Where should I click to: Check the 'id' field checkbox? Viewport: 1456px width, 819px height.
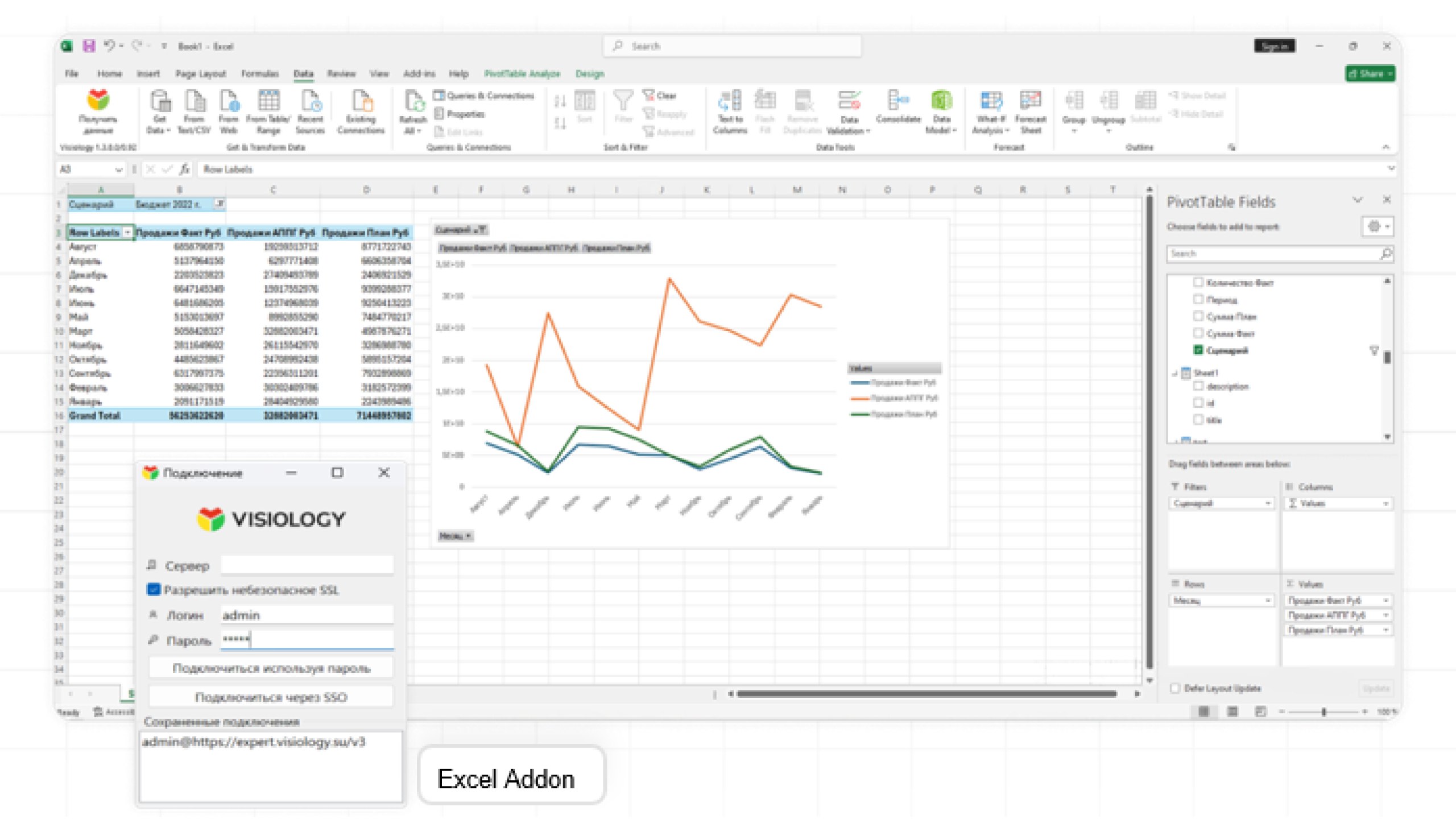[1198, 403]
